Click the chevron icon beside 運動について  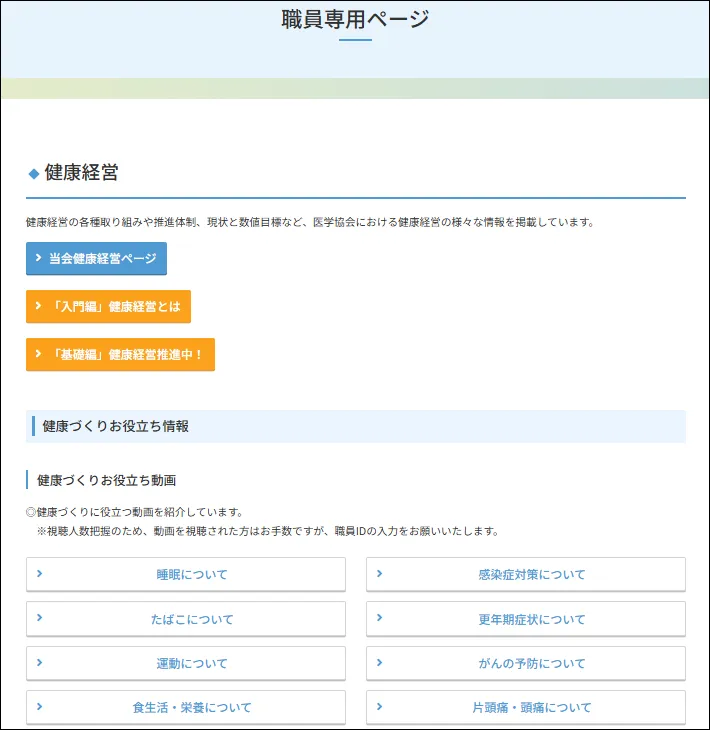point(40,662)
